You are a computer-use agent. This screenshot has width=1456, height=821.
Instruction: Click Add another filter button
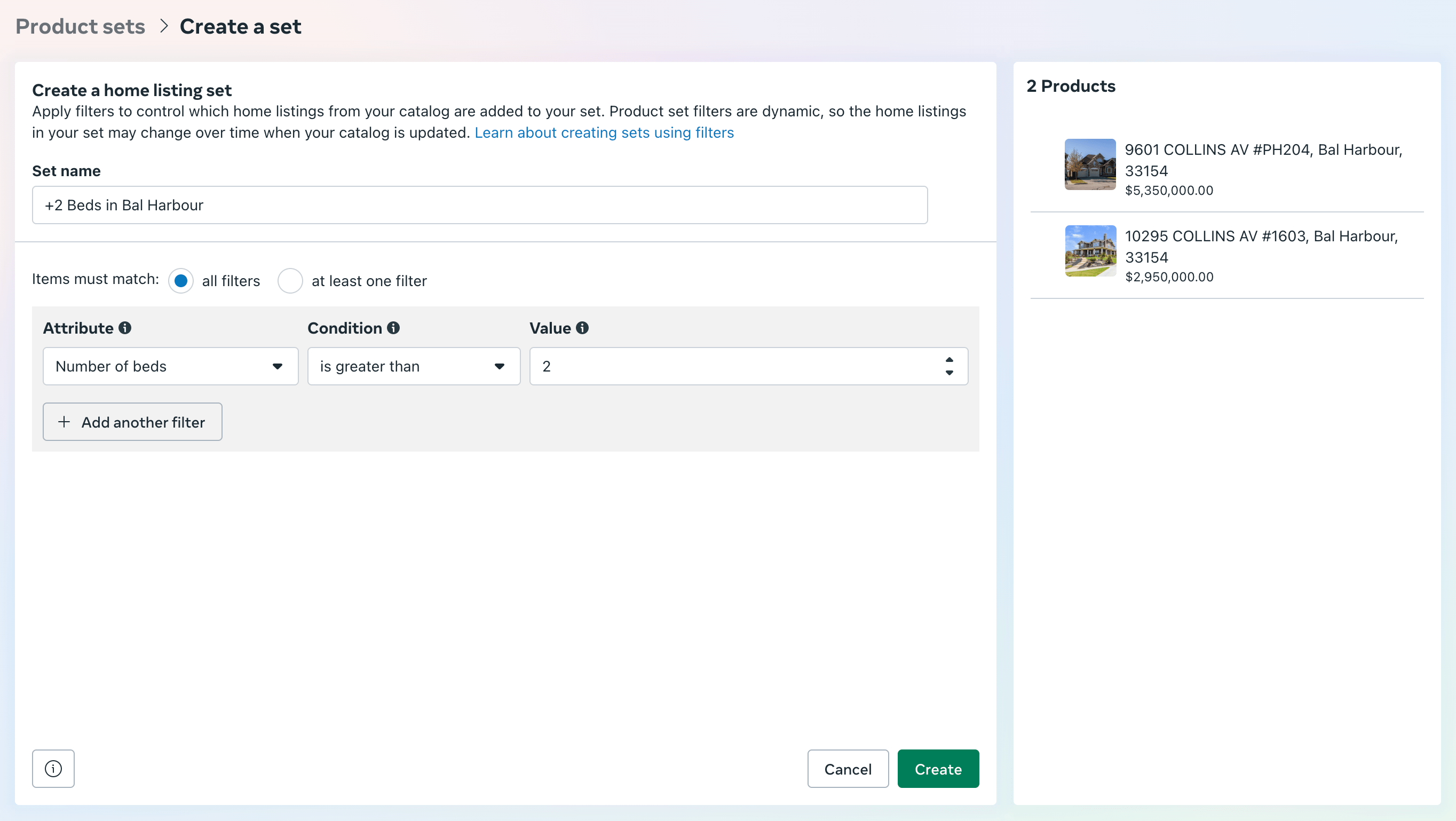[132, 422]
